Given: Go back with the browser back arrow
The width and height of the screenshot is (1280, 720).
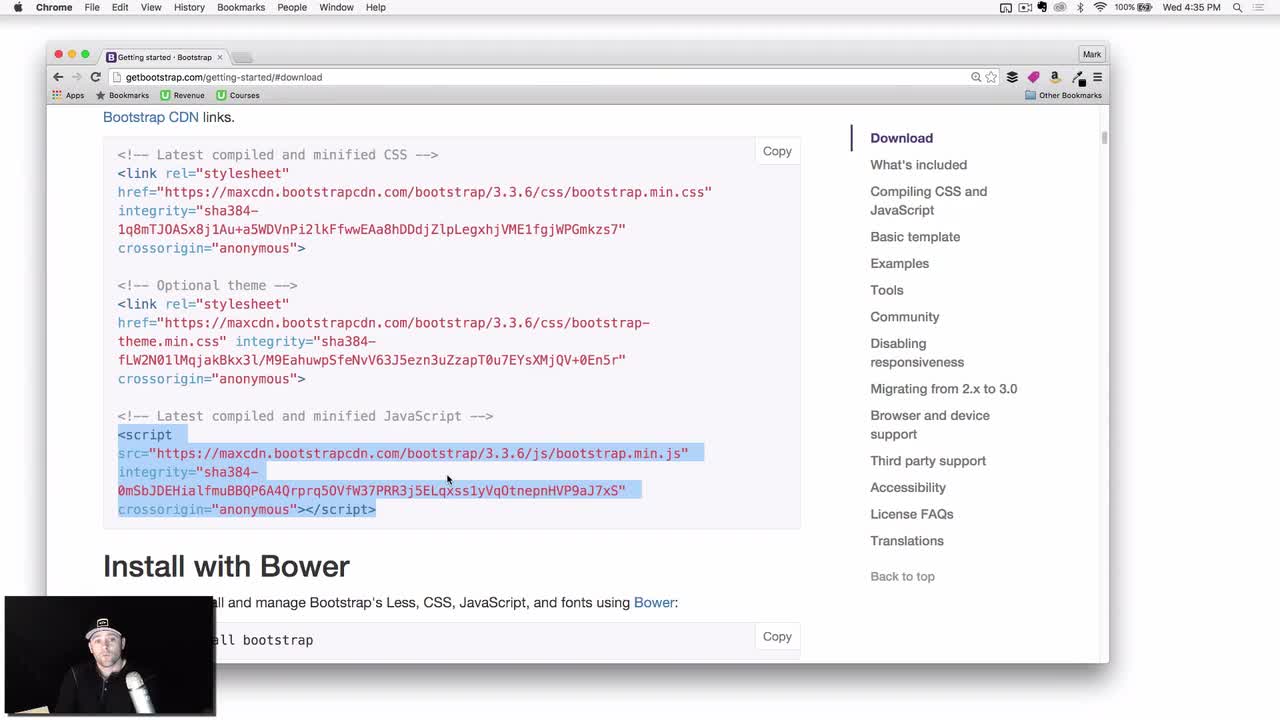Looking at the screenshot, I should (x=58, y=77).
